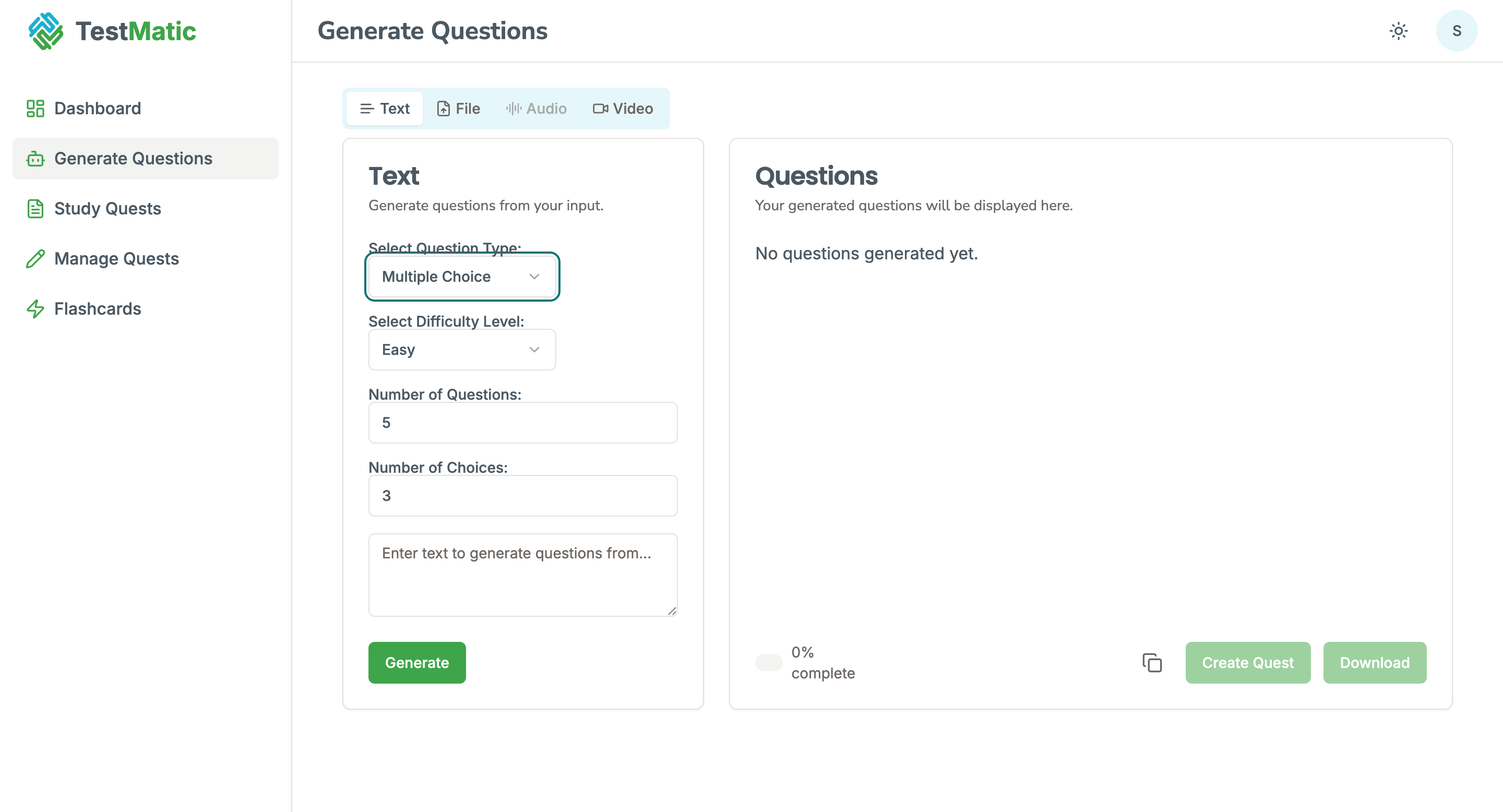Viewport: 1503px width, 812px height.
Task: Click the Create Quest button
Action: tap(1247, 663)
